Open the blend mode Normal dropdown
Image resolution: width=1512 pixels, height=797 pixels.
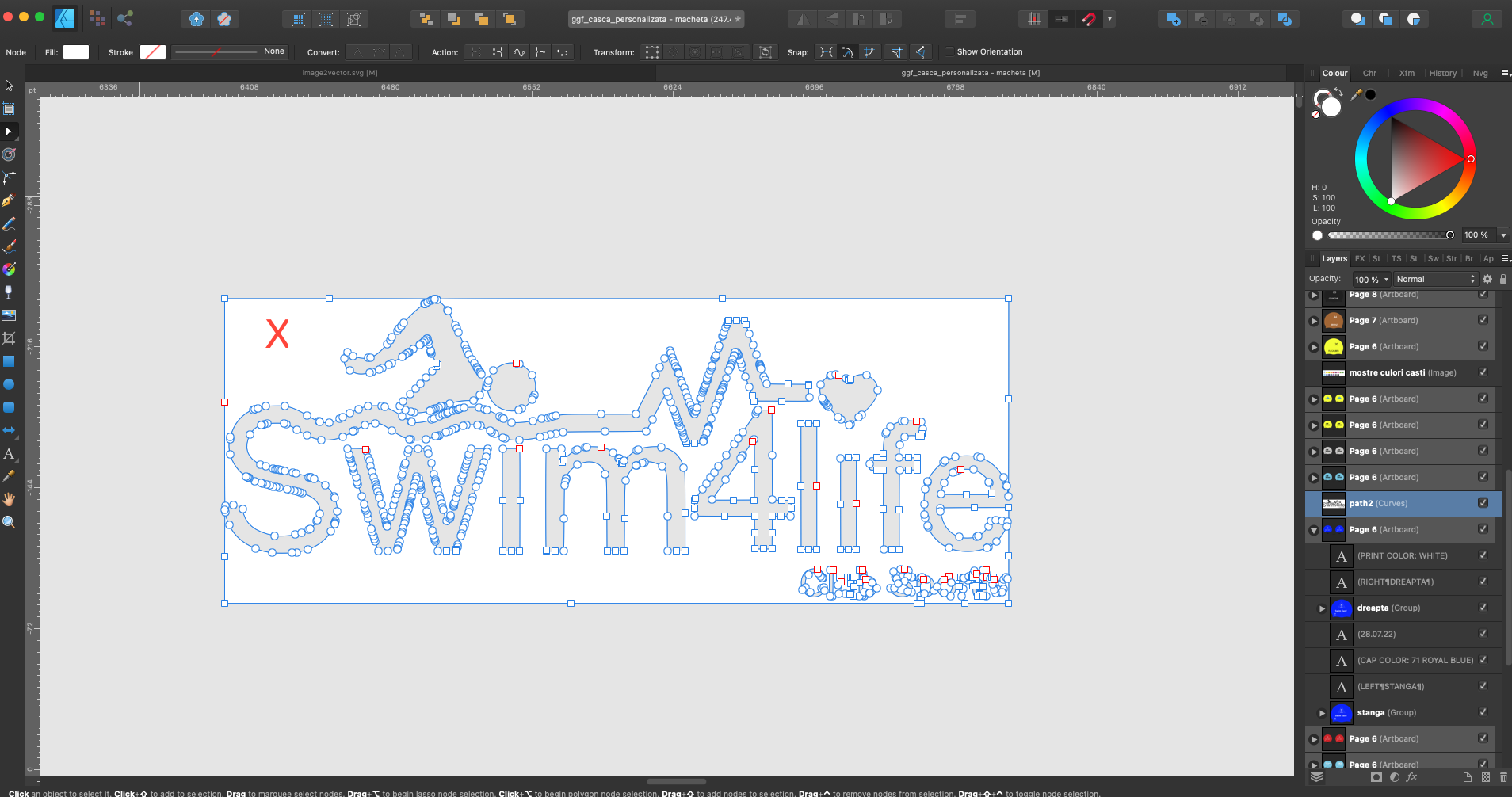pyautogui.click(x=1436, y=279)
